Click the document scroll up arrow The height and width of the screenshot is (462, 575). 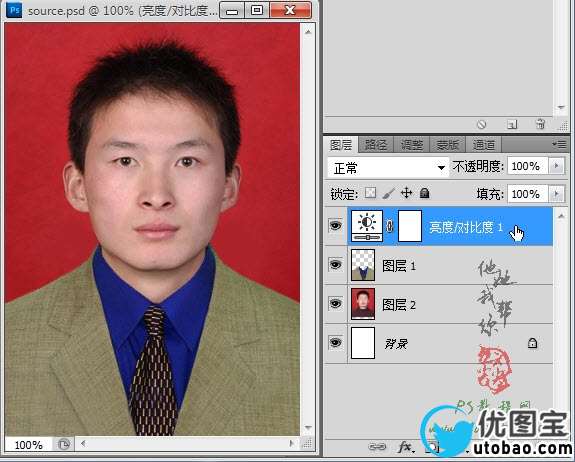point(308,32)
